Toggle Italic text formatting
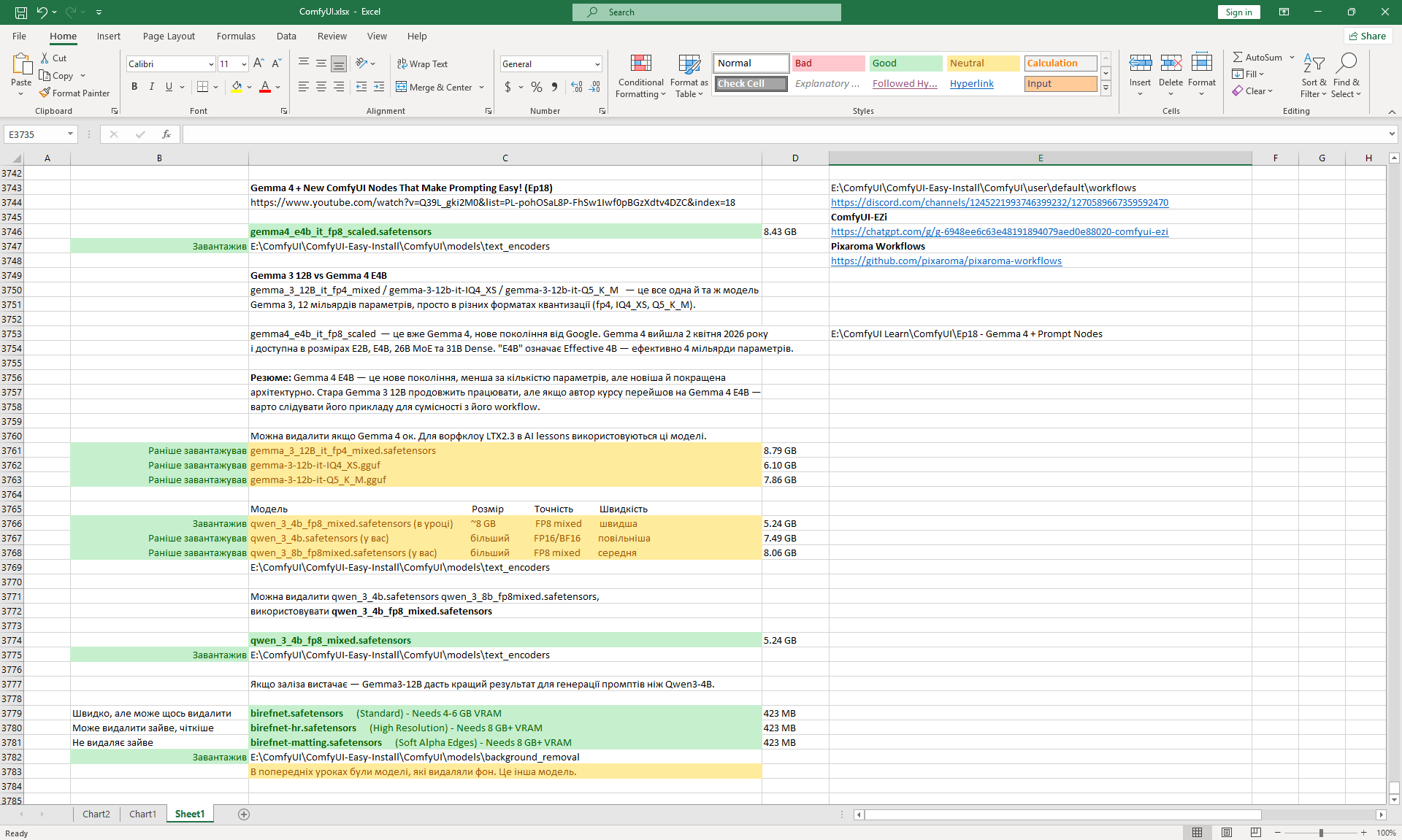 coord(152,87)
